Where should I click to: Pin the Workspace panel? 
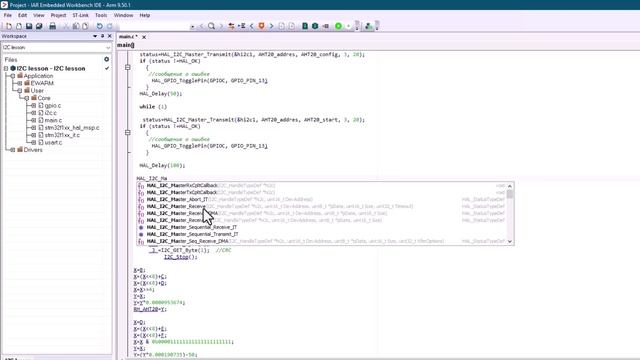tap(102, 36)
